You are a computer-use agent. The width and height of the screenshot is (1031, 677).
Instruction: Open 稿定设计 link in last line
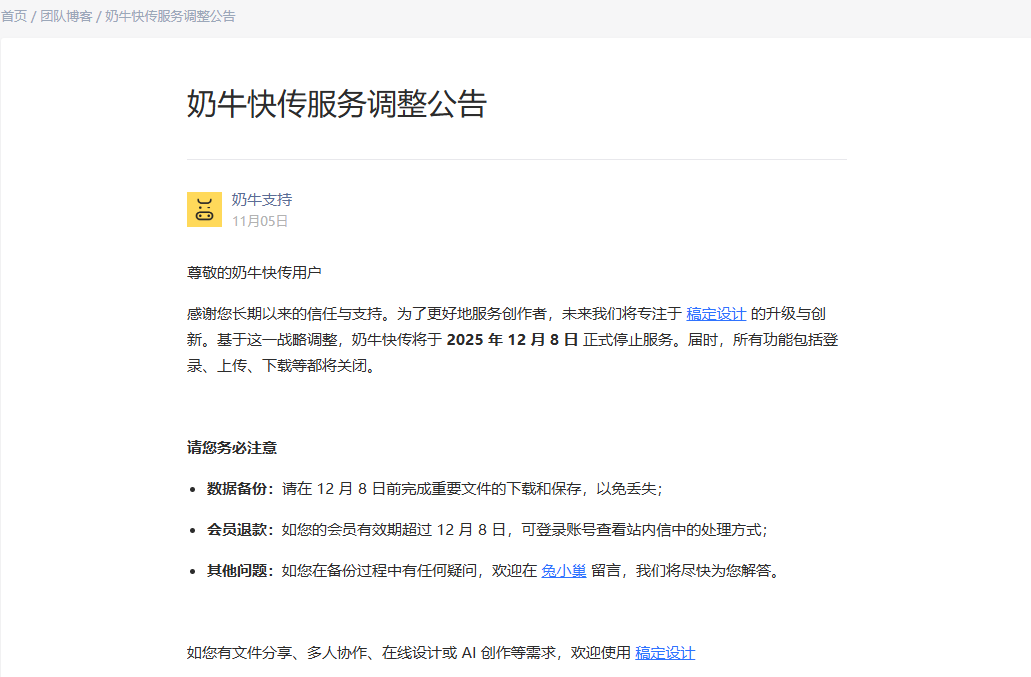pyautogui.click(x=665, y=653)
